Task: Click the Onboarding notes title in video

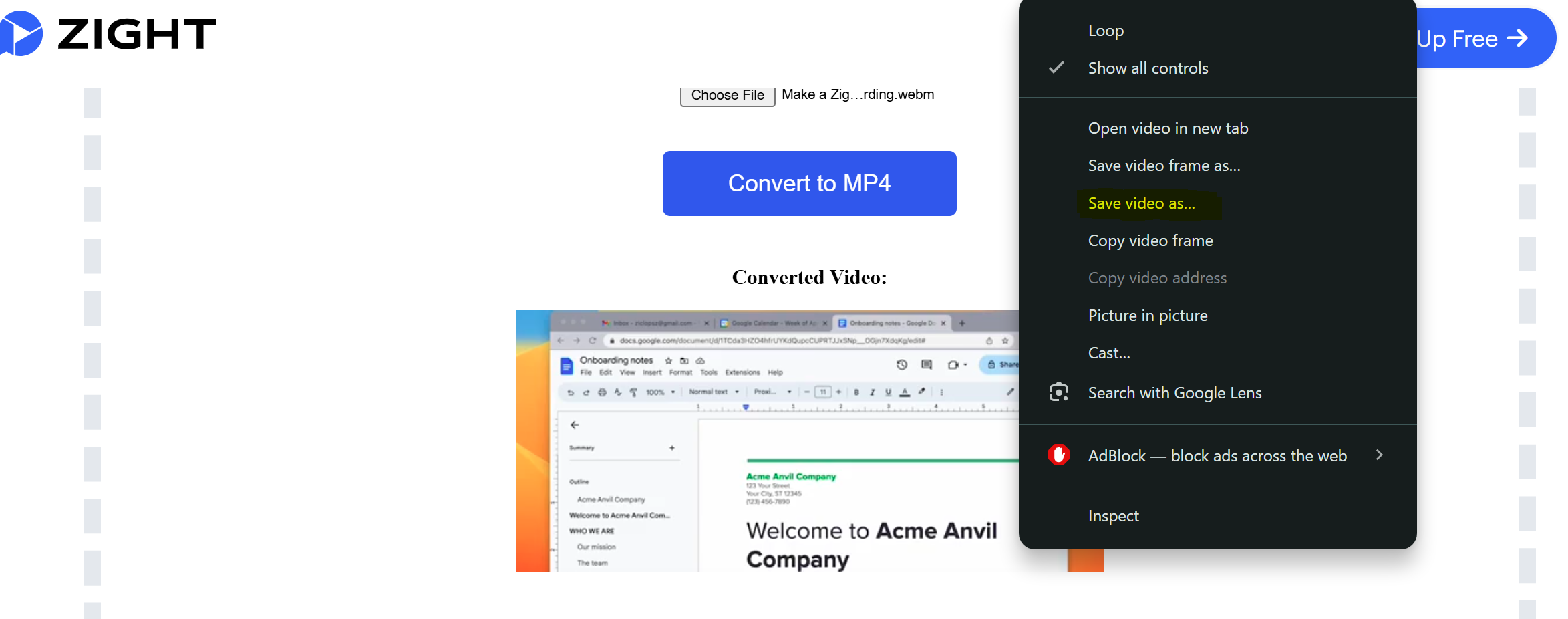Action: point(616,360)
